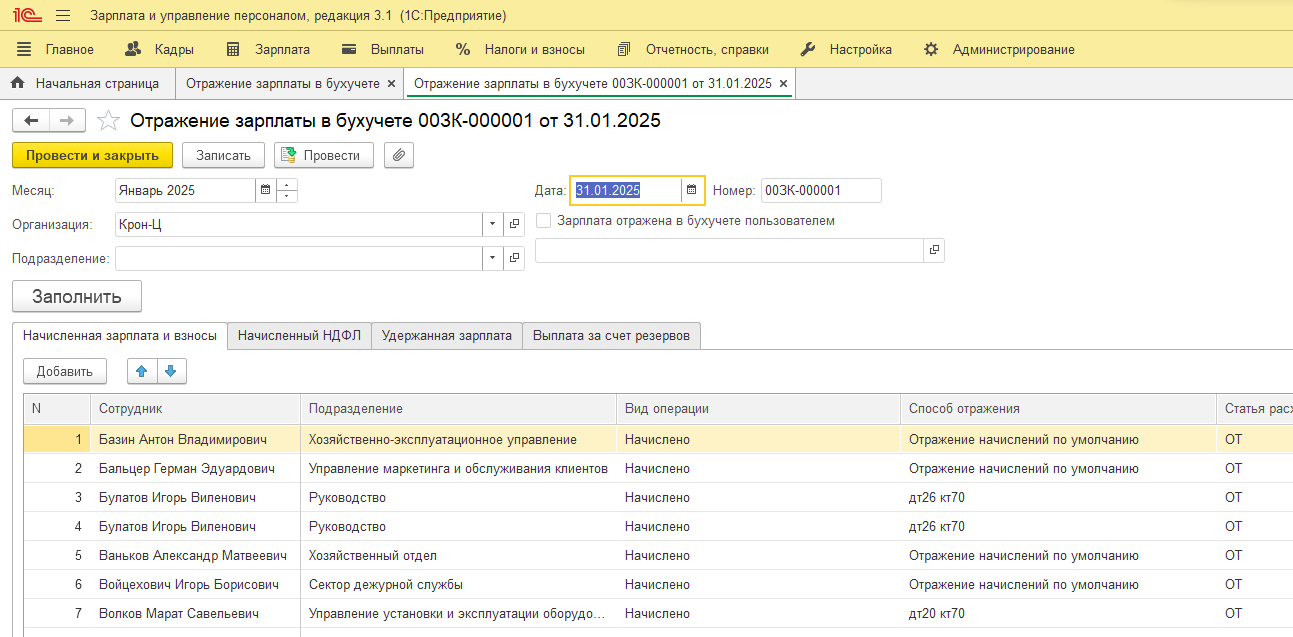Open calendar picker for Месяц field

coord(265,190)
